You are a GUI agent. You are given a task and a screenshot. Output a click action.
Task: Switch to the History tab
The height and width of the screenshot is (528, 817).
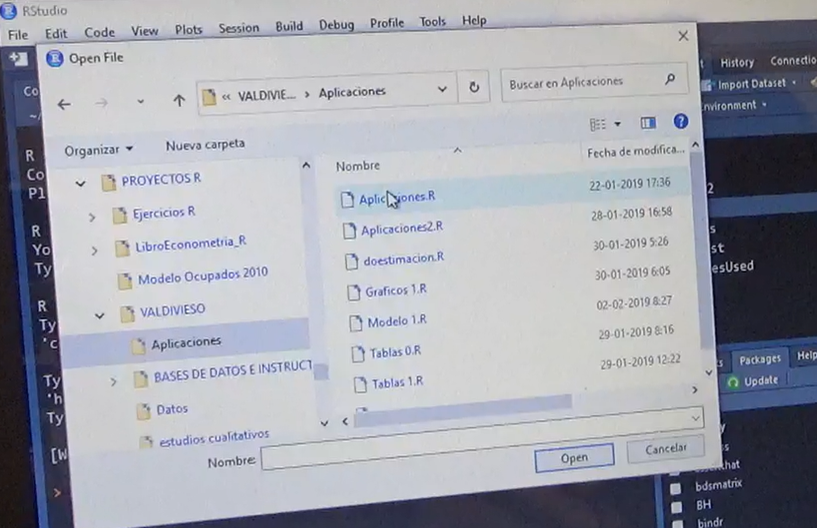737,63
